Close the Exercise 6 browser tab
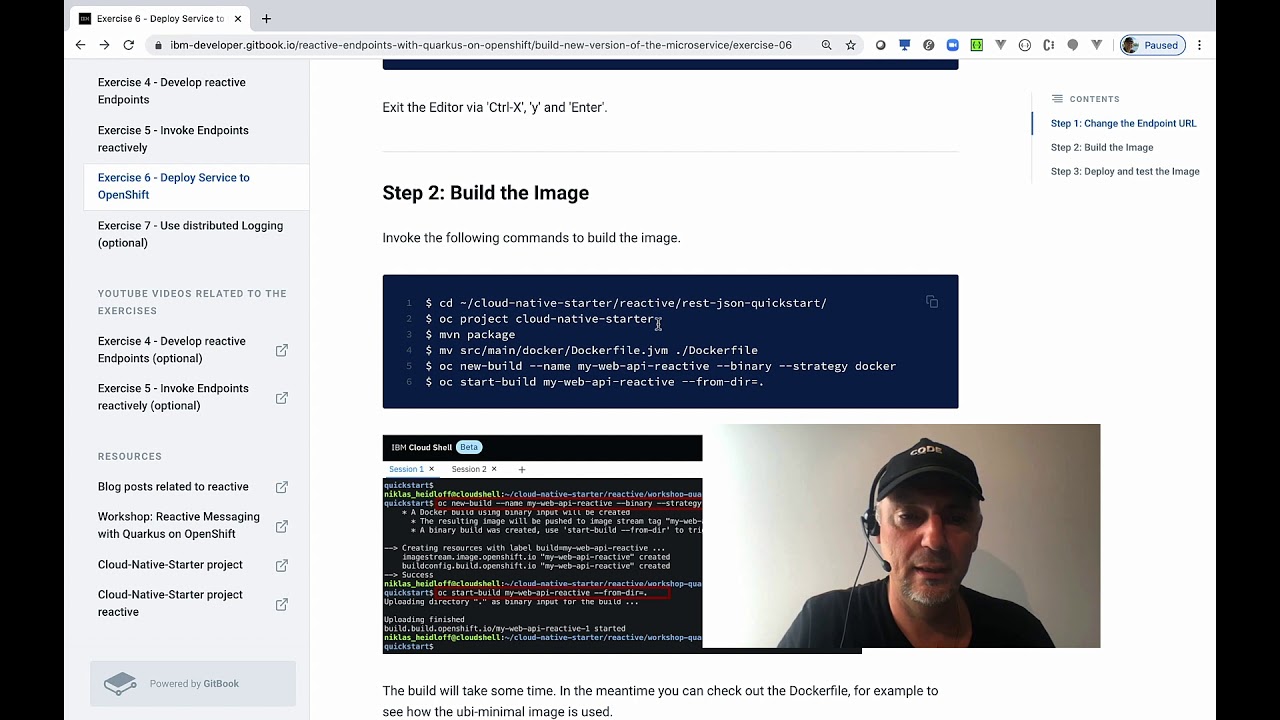This screenshot has width=1280, height=720. point(238,18)
